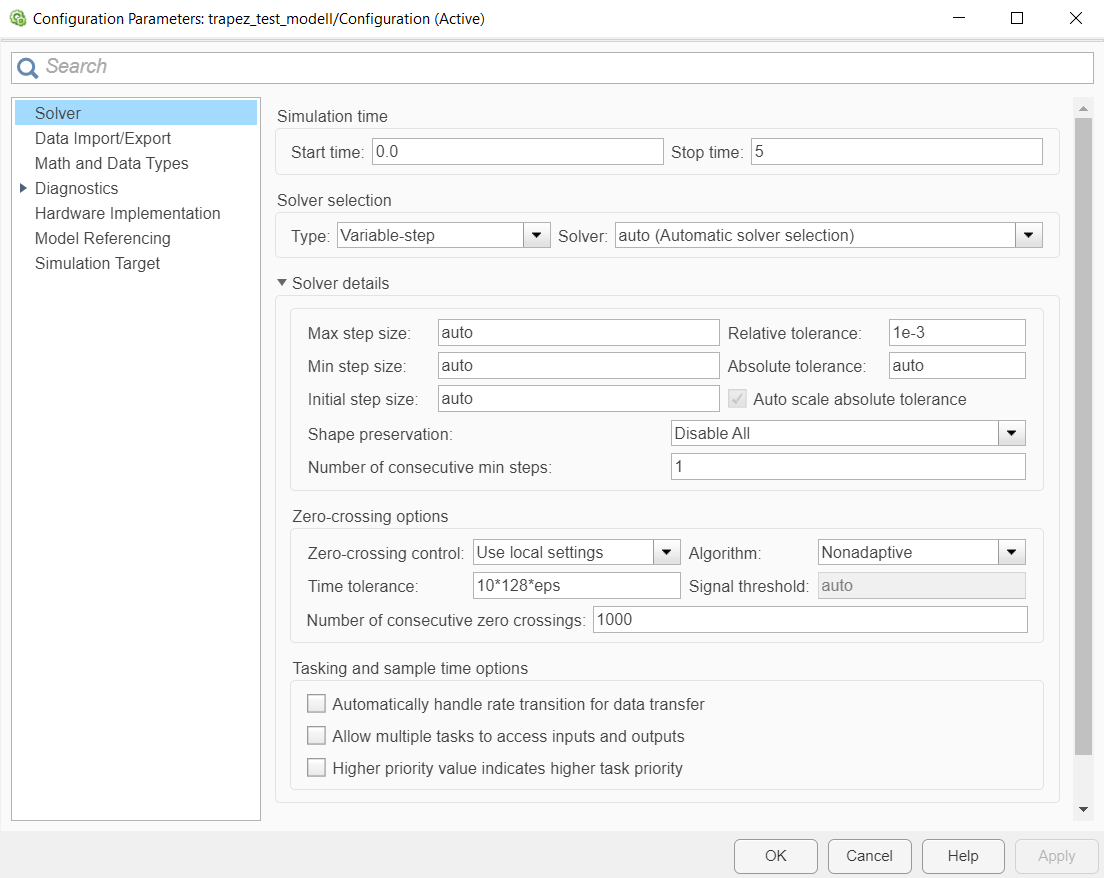Expand the Shape preservation dropdown
This screenshot has height=878, width=1104.
click(1012, 433)
